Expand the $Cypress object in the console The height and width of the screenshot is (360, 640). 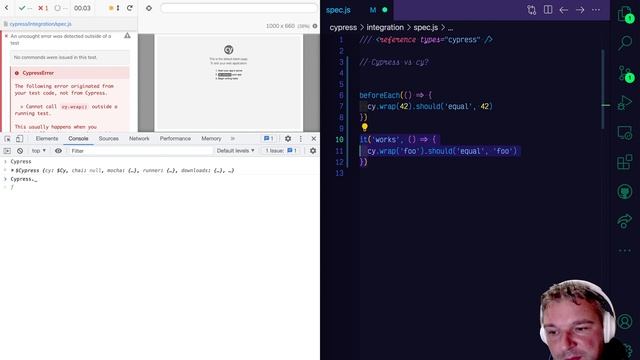13,170
